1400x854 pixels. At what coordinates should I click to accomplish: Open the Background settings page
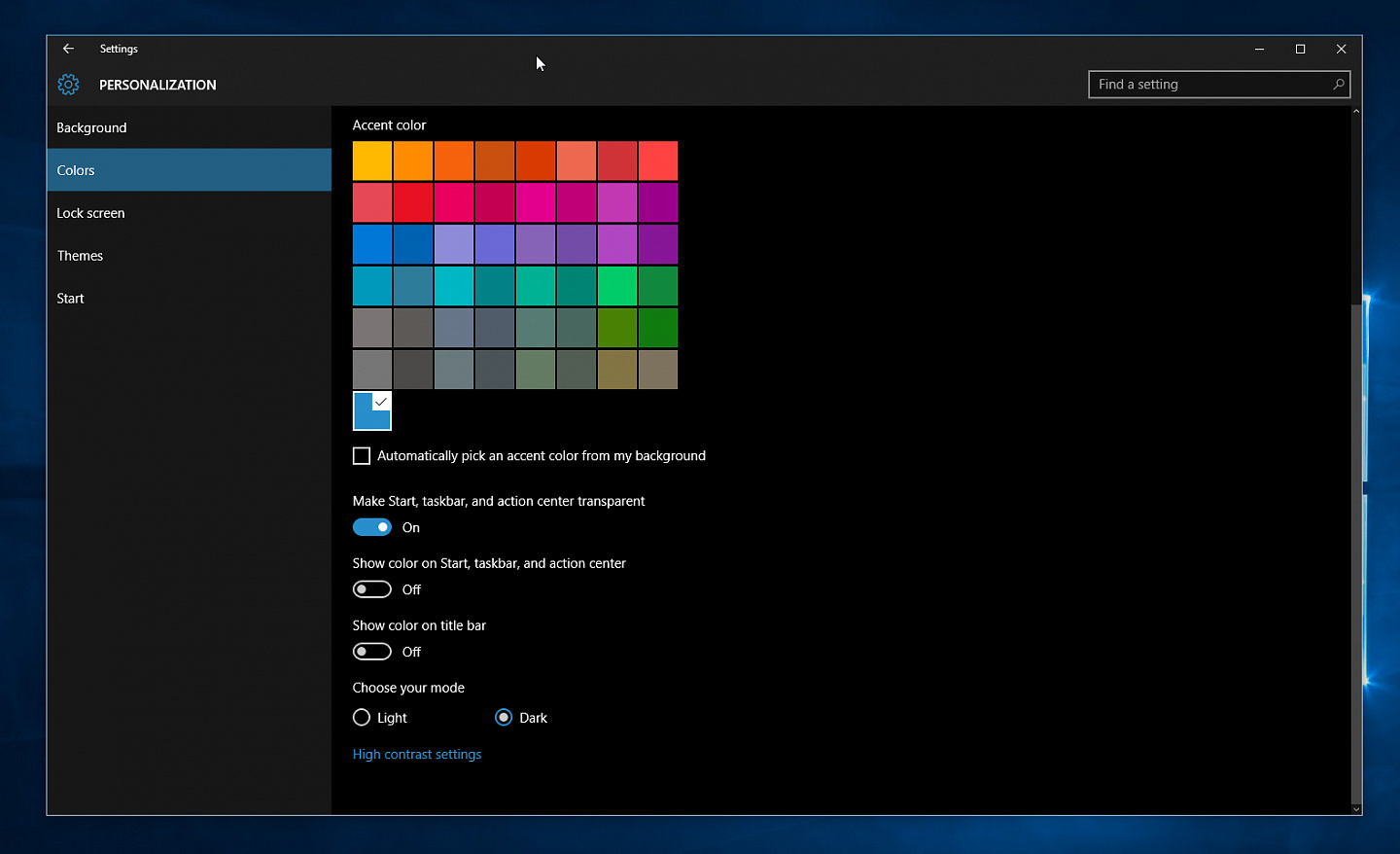point(189,127)
